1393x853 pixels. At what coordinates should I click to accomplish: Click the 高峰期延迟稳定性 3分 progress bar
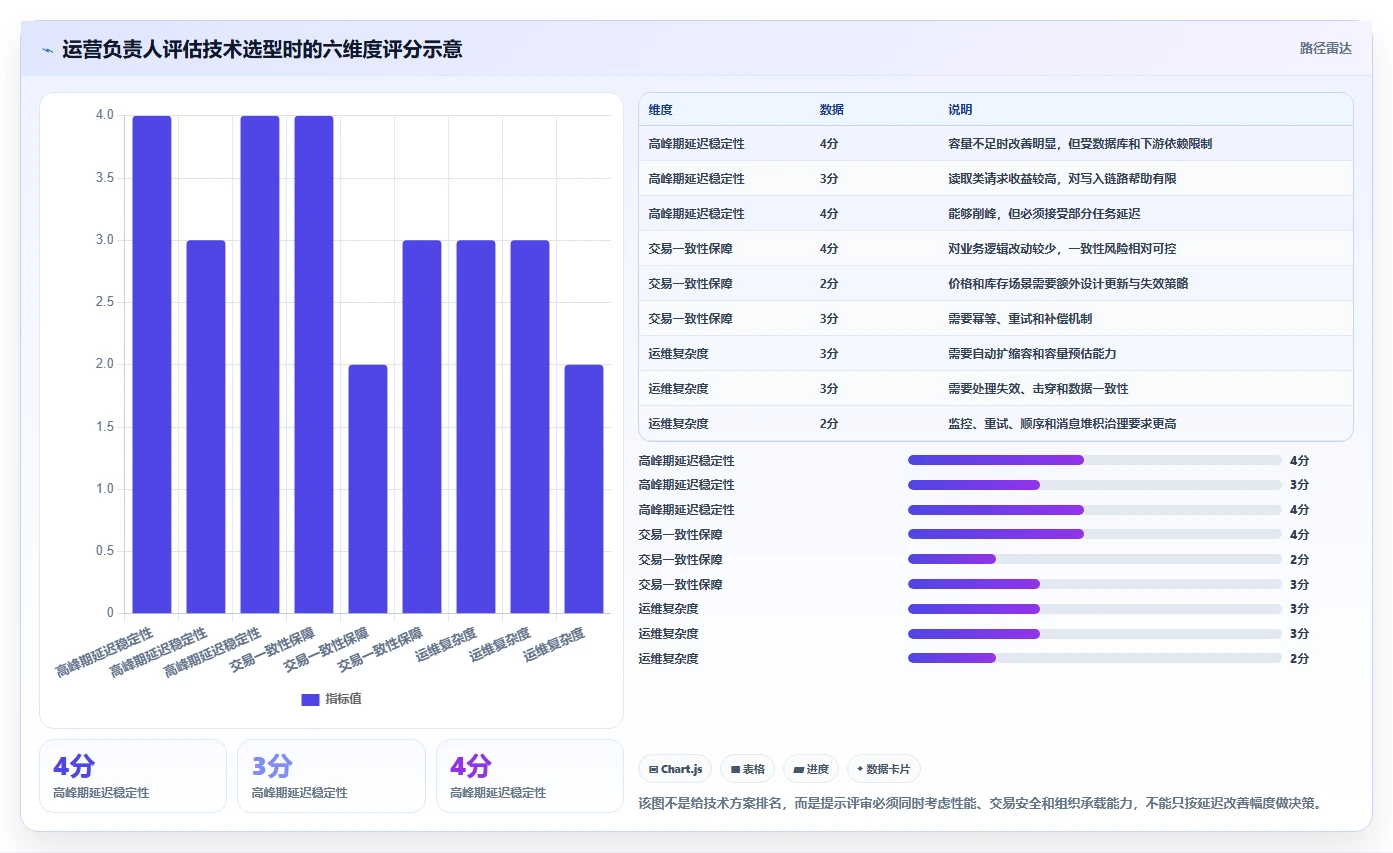tap(1094, 485)
